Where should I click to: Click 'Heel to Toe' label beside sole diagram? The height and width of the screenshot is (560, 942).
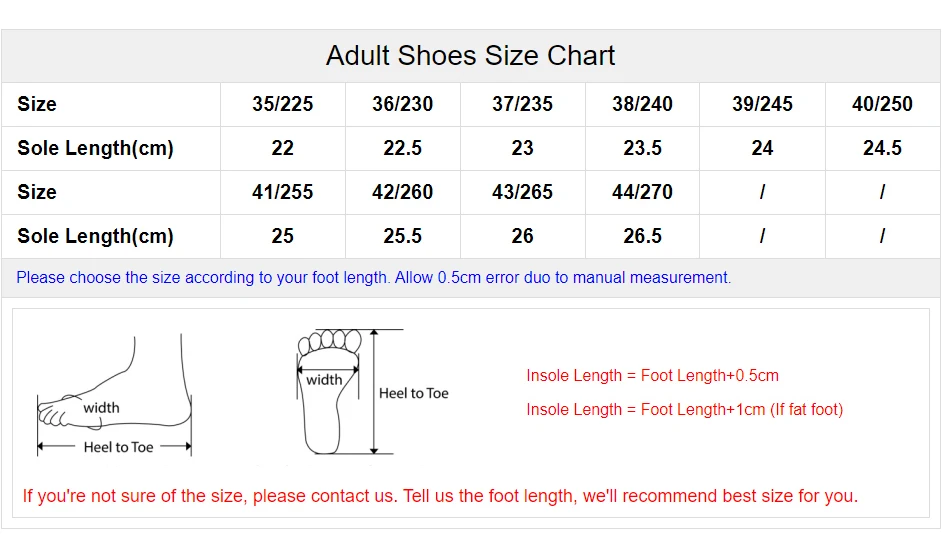point(413,394)
